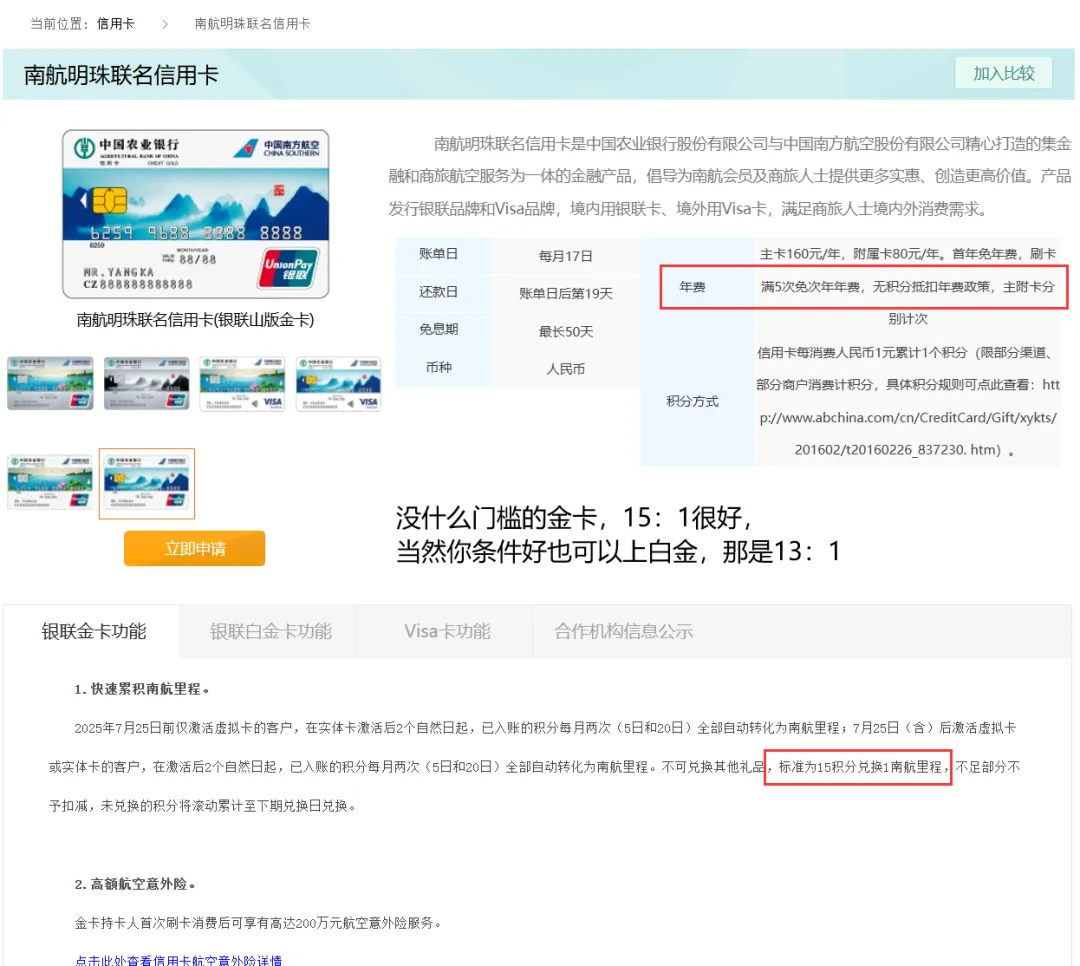
Task: Select the first thumbnail in second row
Action: 50,482
